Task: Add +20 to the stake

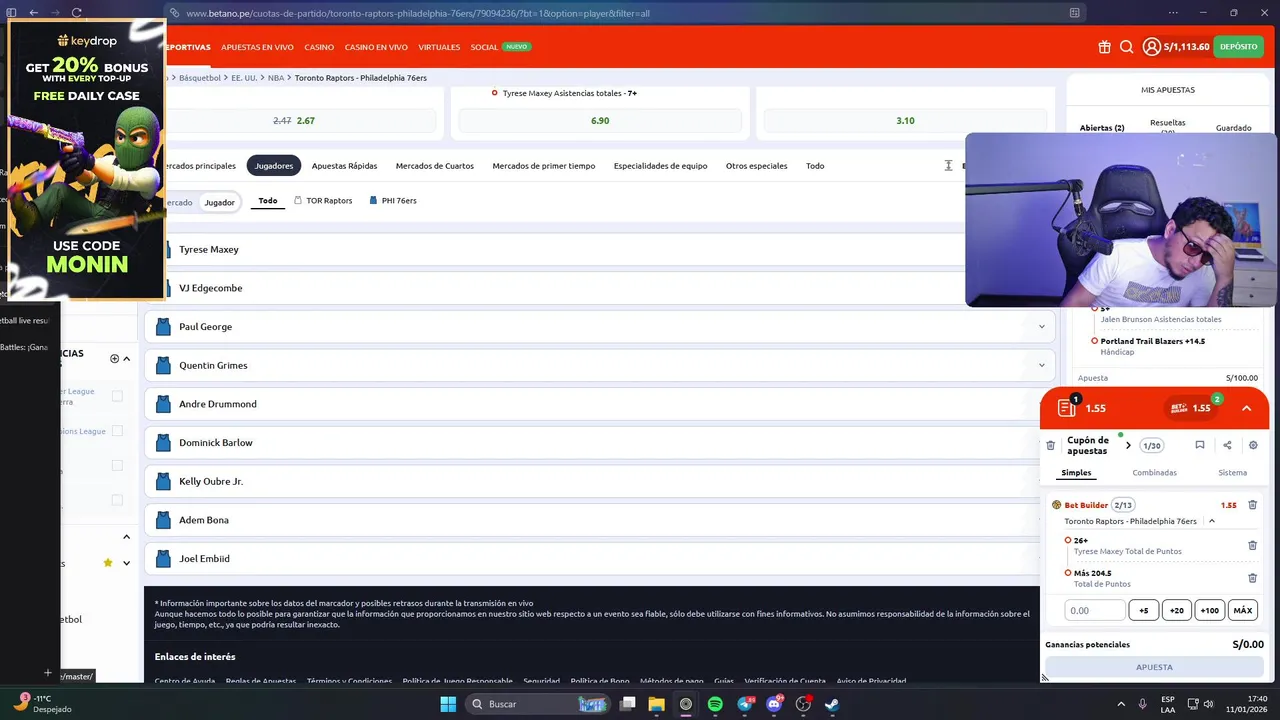Action: (1177, 610)
